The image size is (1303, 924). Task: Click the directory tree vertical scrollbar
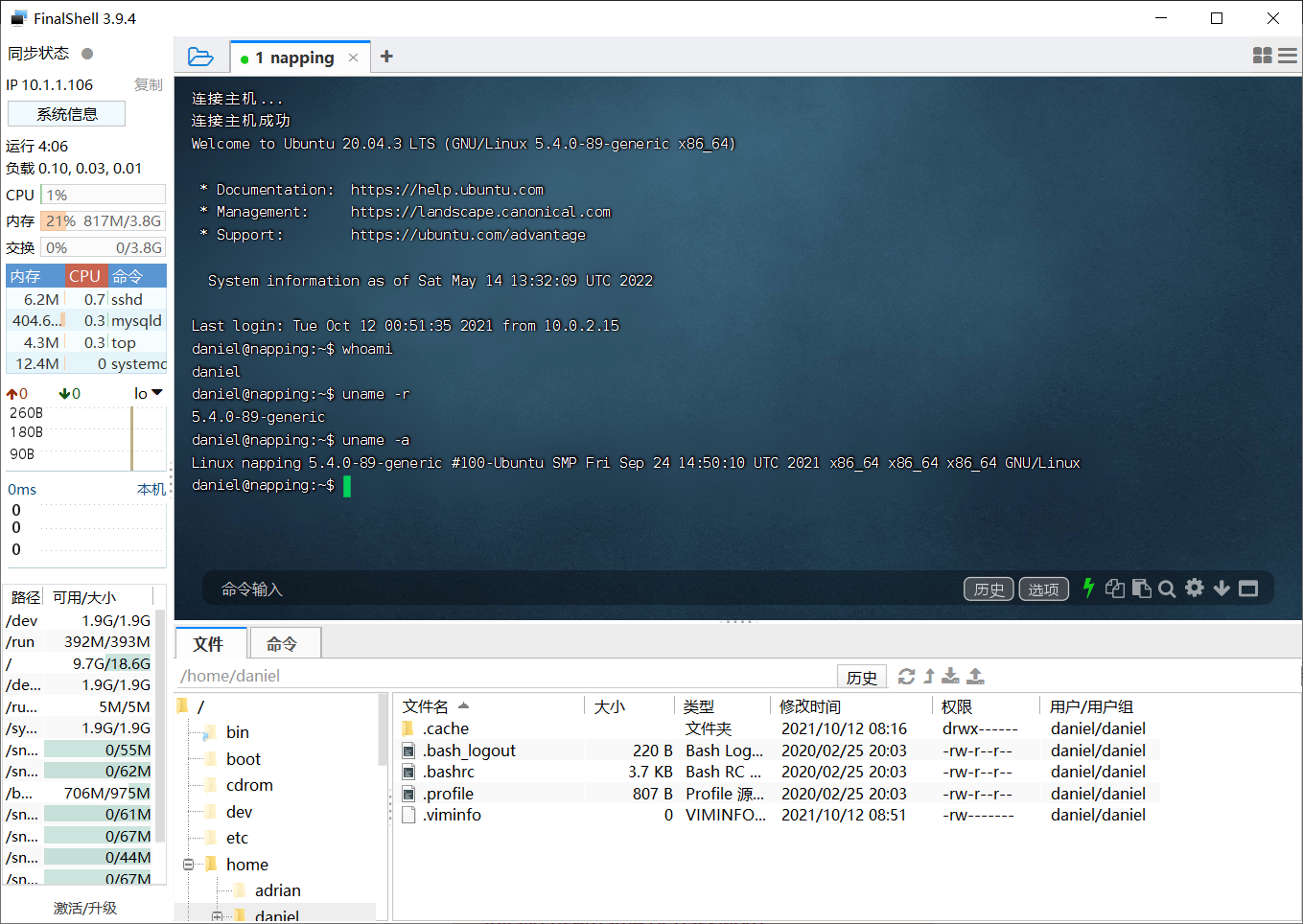383,730
